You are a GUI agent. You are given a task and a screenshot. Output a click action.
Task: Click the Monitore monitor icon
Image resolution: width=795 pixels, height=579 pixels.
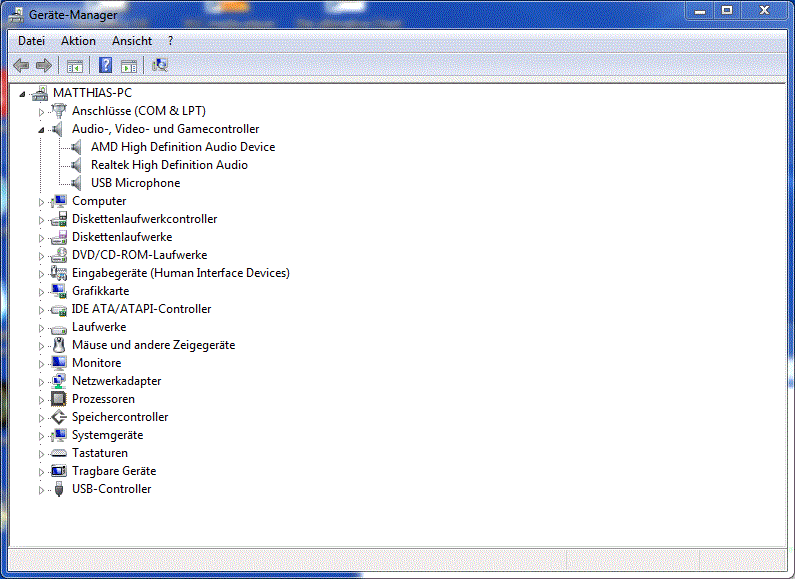tap(59, 363)
